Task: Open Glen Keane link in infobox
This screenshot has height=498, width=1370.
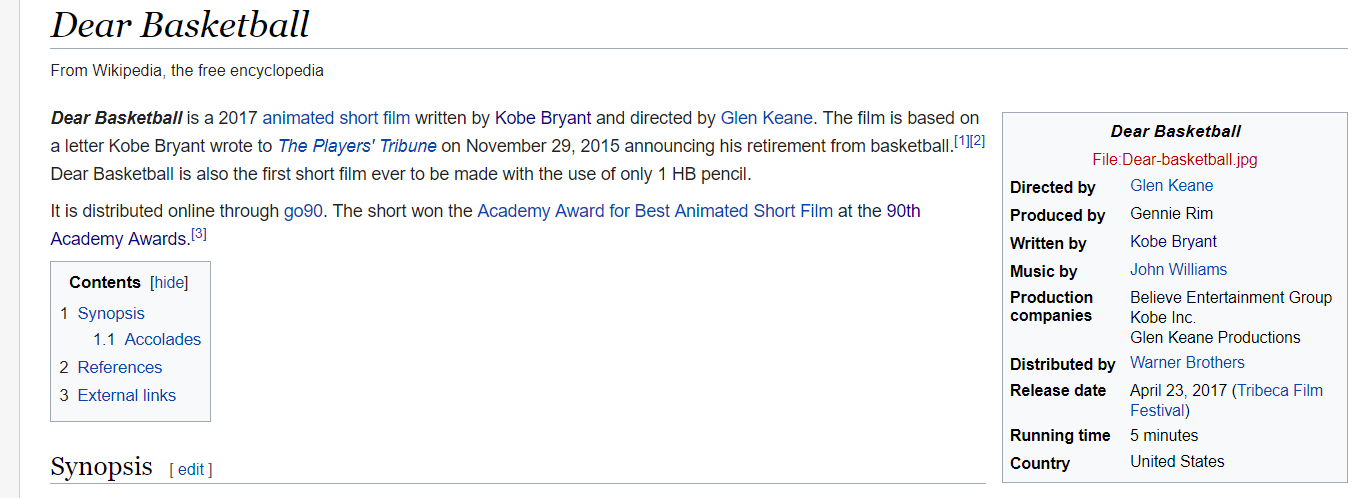Action: coord(1171,186)
